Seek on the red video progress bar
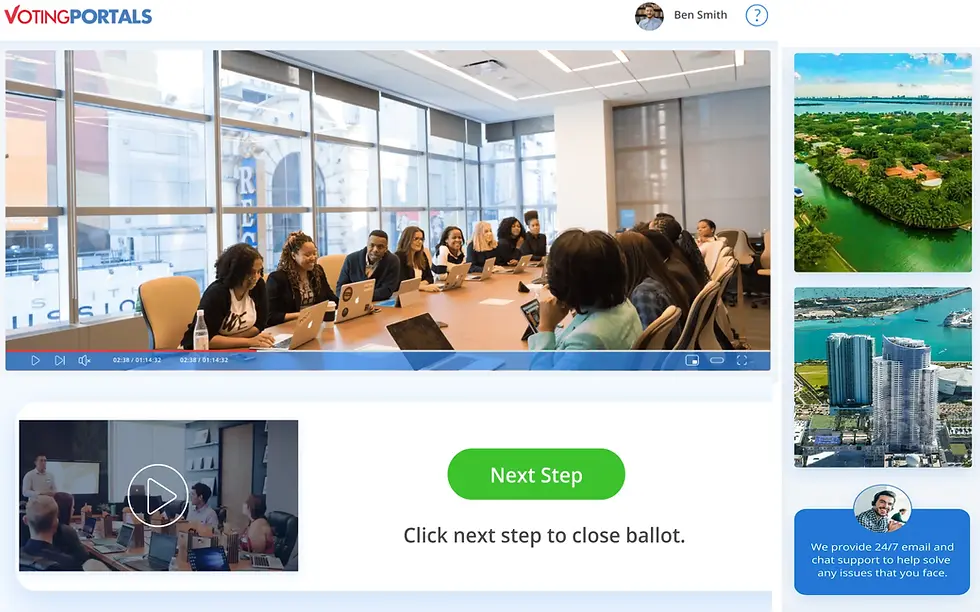 click(x=131, y=351)
